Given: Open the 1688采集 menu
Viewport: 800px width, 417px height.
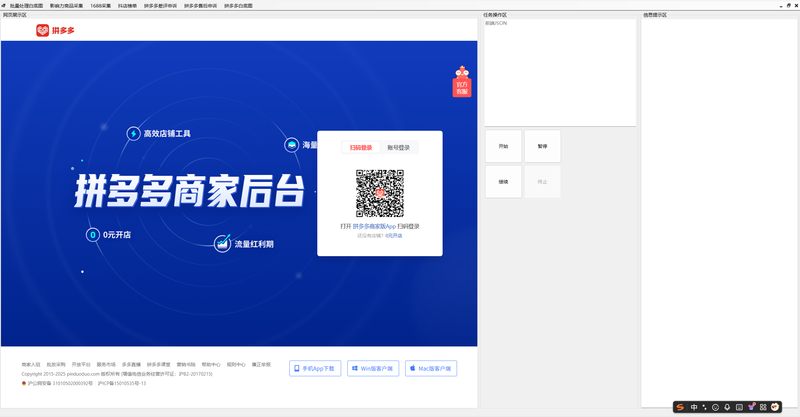Looking at the screenshot, I should [x=101, y=6].
